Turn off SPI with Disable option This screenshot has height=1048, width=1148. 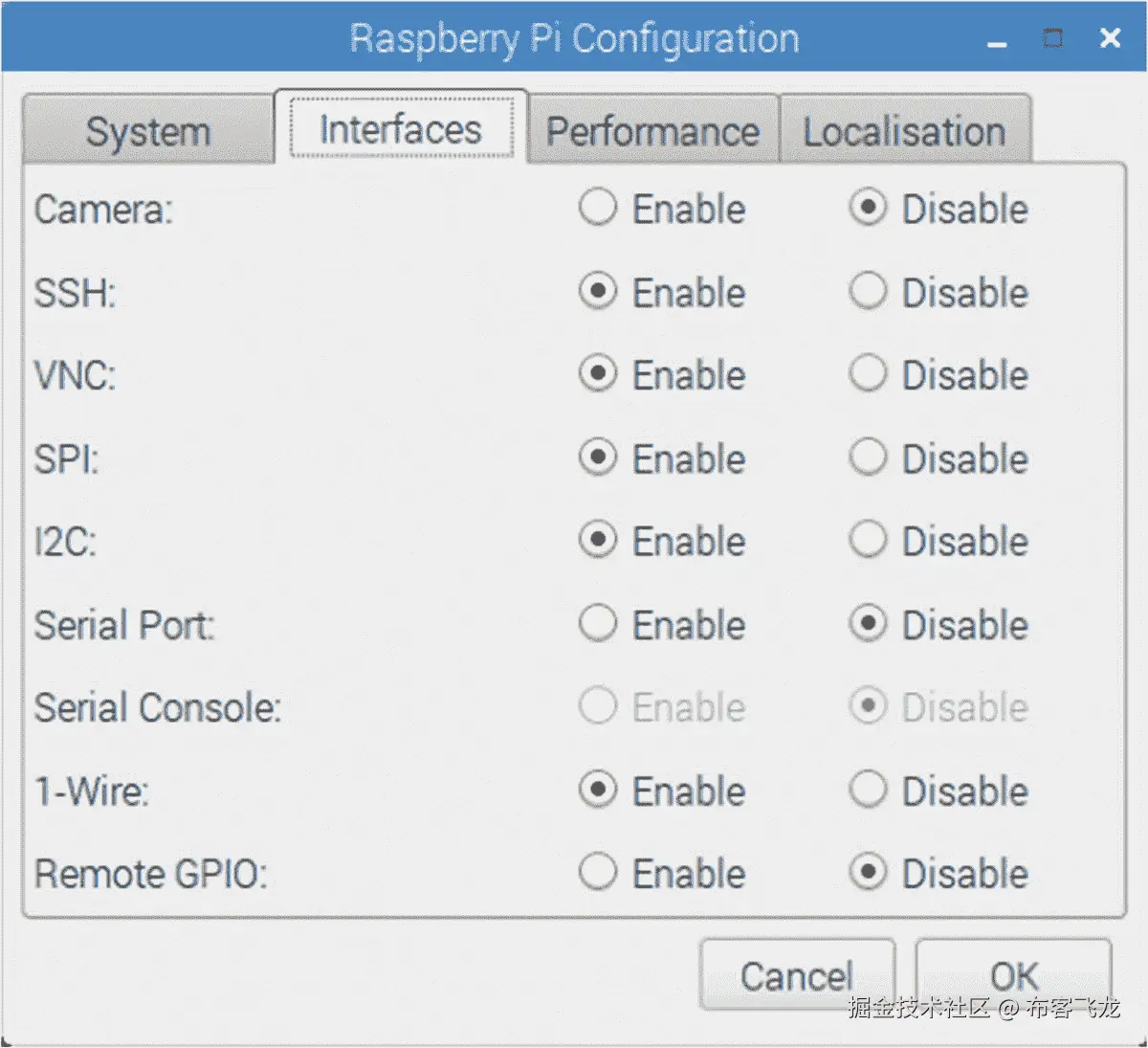pyautogui.click(x=868, y=457)
